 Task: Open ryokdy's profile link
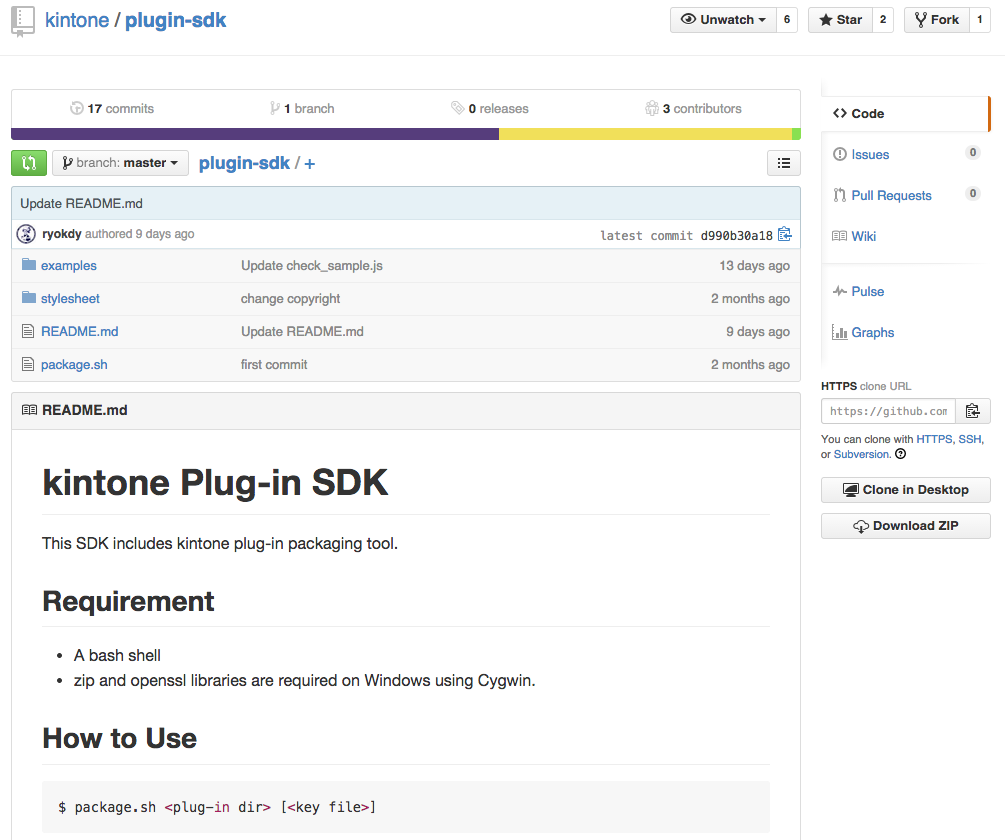(62, 234)
